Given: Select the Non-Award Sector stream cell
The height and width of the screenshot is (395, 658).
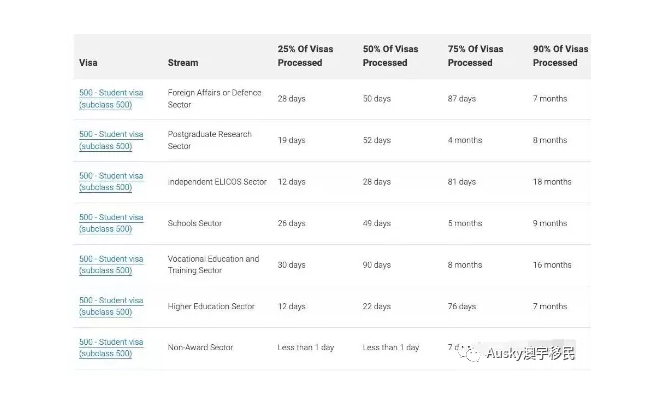Looking at the screenshot, I should (x=200, y=348).
